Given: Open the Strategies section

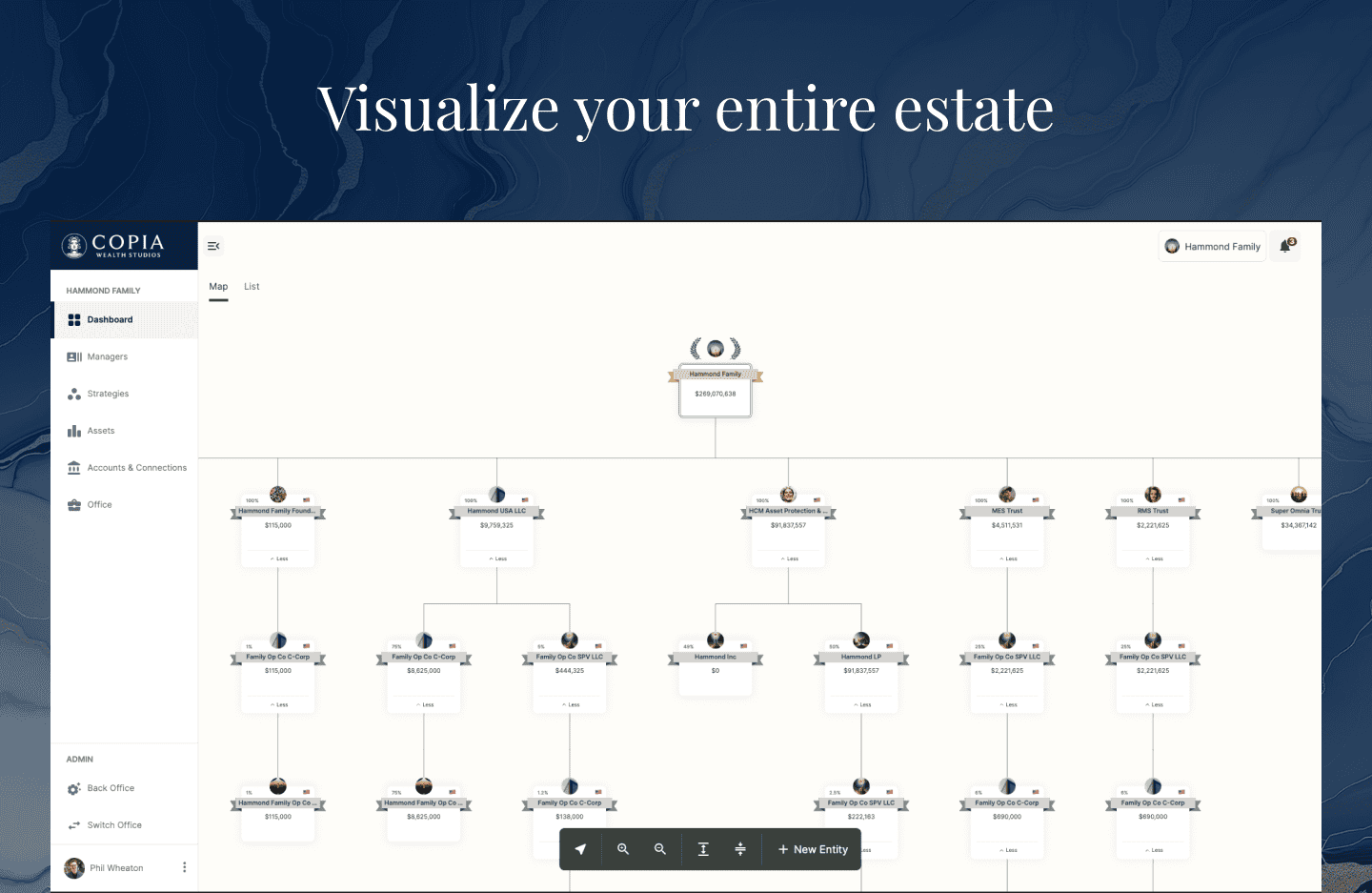Looking at the screenshot, I should [x=108, y=394].
